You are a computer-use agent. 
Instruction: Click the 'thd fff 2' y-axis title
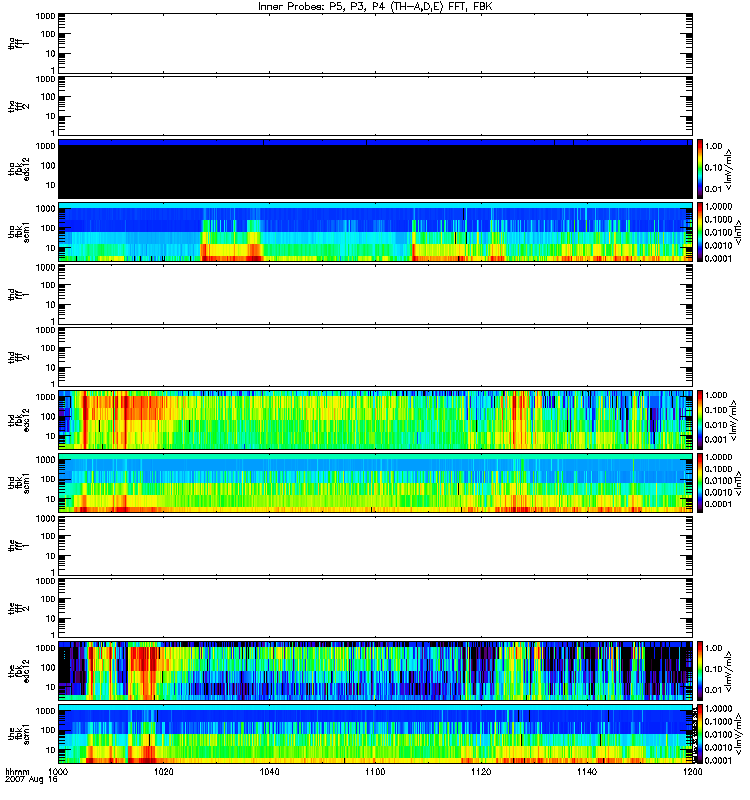coord(19,358)
